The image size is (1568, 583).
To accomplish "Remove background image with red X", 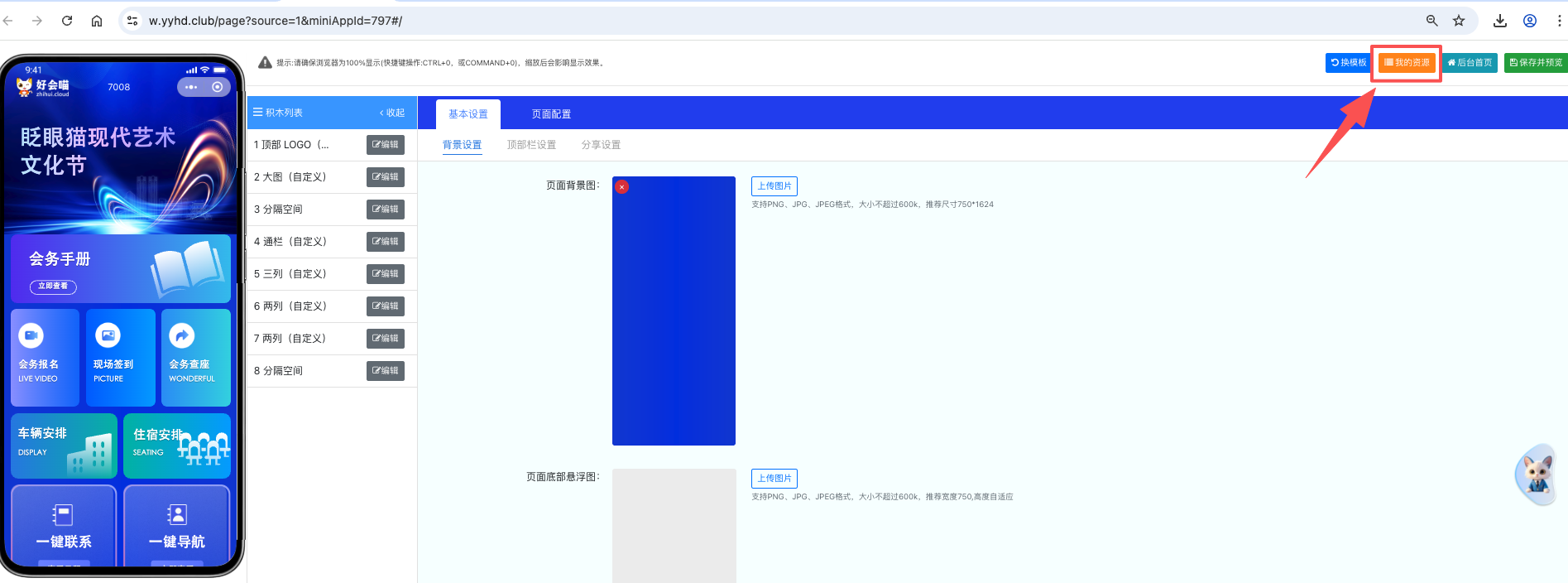I will pyautogui.click(x=621, y=187).
